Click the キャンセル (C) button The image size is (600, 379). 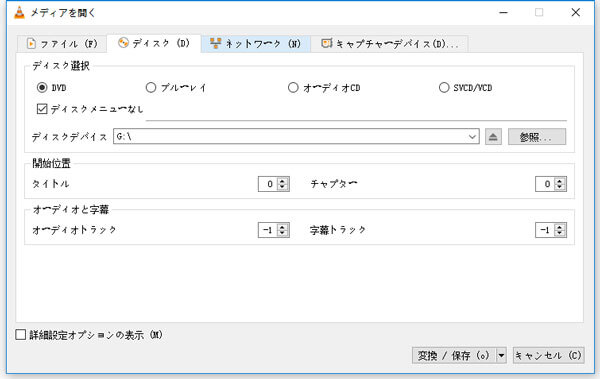click(548, 356)
